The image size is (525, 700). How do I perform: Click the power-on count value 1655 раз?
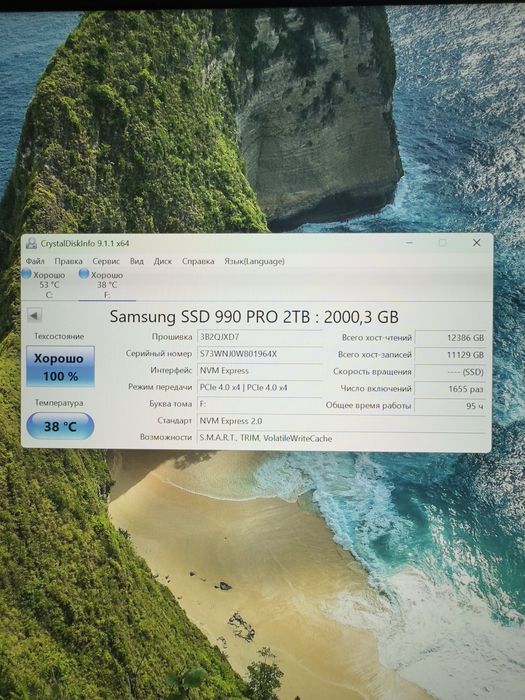451,389
